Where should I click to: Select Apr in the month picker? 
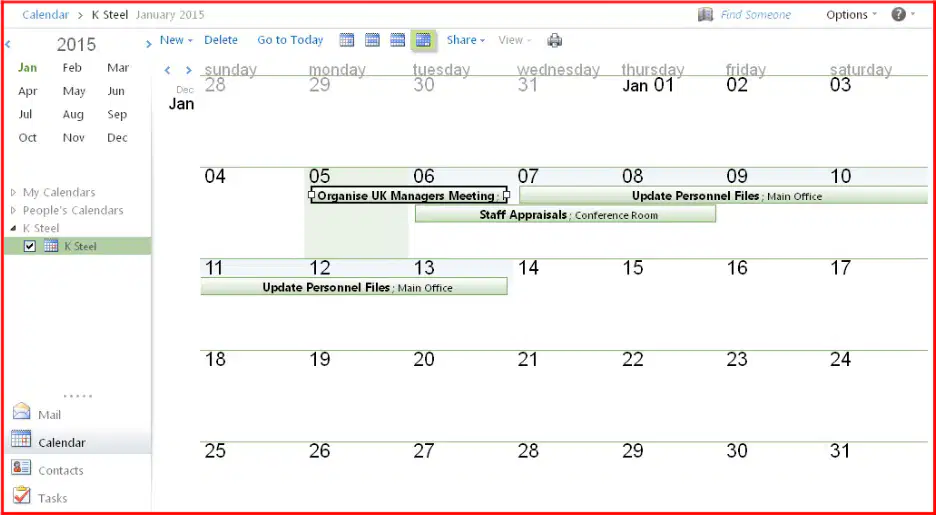click(27, 91)
